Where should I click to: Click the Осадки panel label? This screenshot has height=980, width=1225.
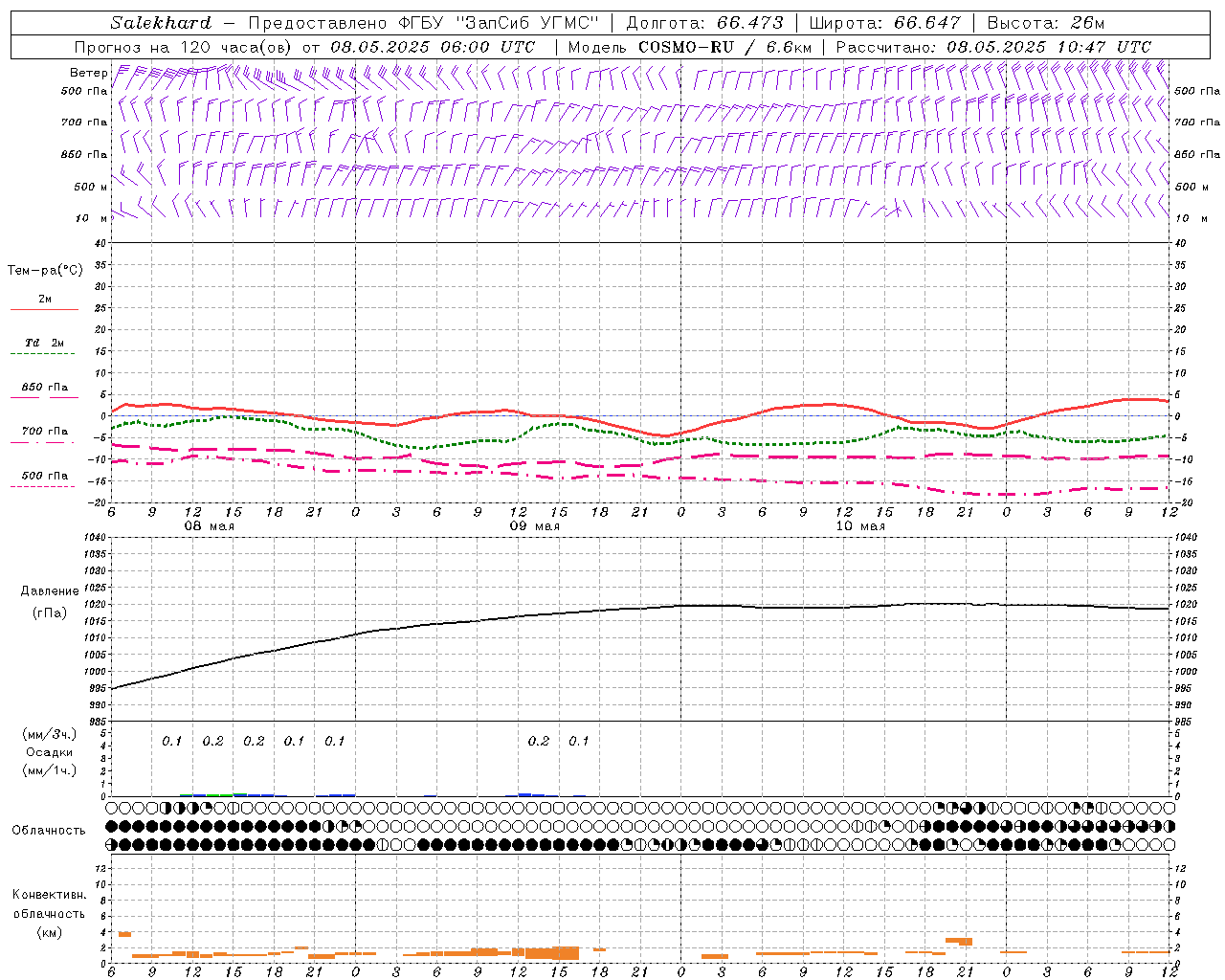pyautogui.click(x=50, y=752)
